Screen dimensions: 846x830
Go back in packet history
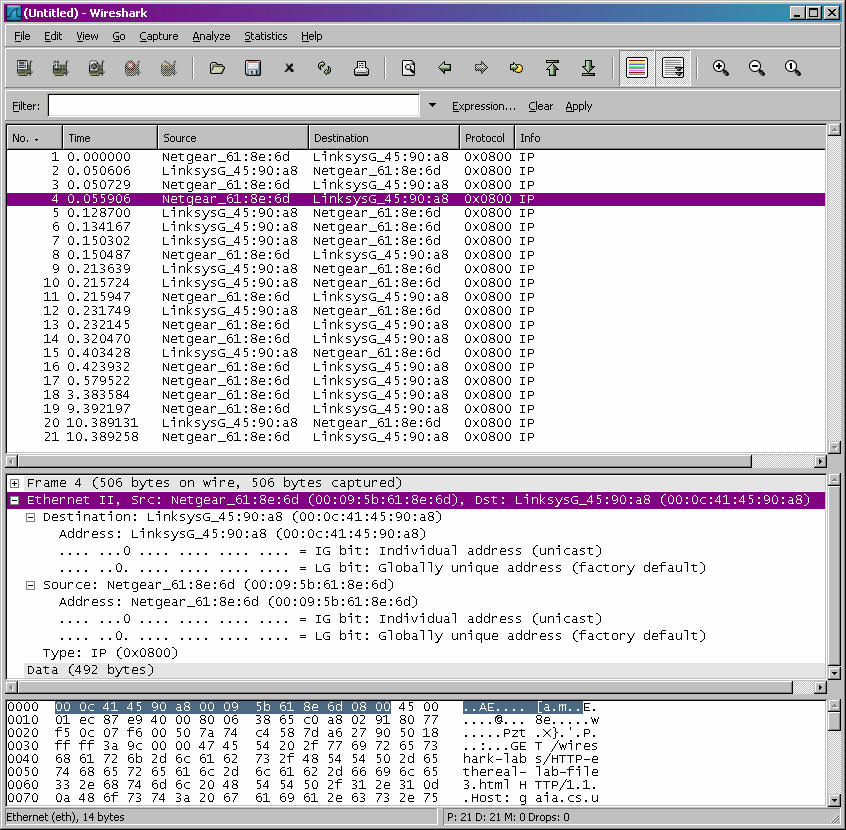pyautogui.click(x=445, y=68)
